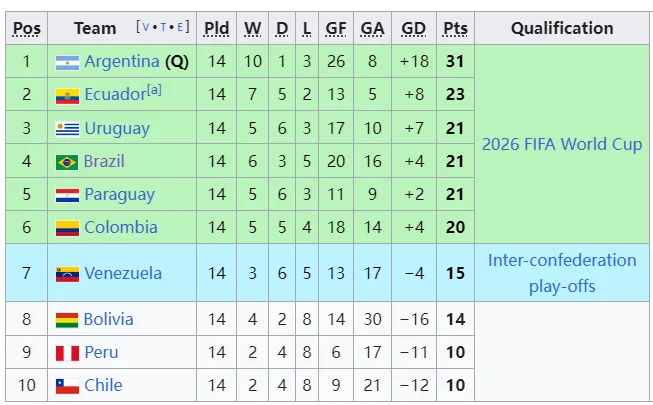Follow the Inter-confederation play-offs link
The width and height of the screenshot is (653, 405).
(562, 273)
